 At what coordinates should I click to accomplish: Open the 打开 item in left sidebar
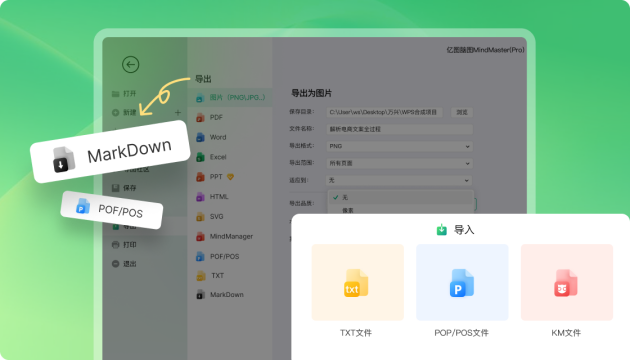pyautogui.click(x=124, y=94)
